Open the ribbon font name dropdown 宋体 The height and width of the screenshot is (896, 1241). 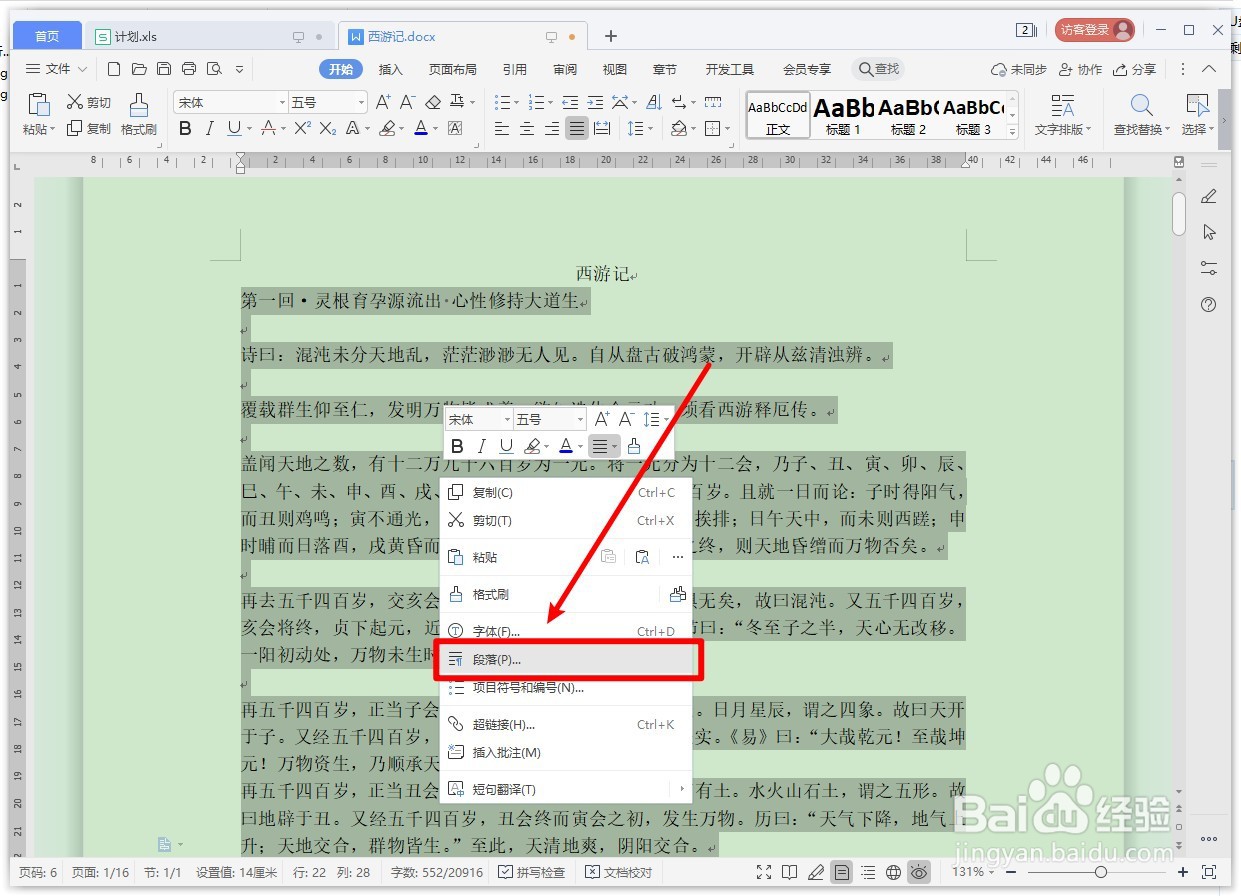tap(282, 102)
